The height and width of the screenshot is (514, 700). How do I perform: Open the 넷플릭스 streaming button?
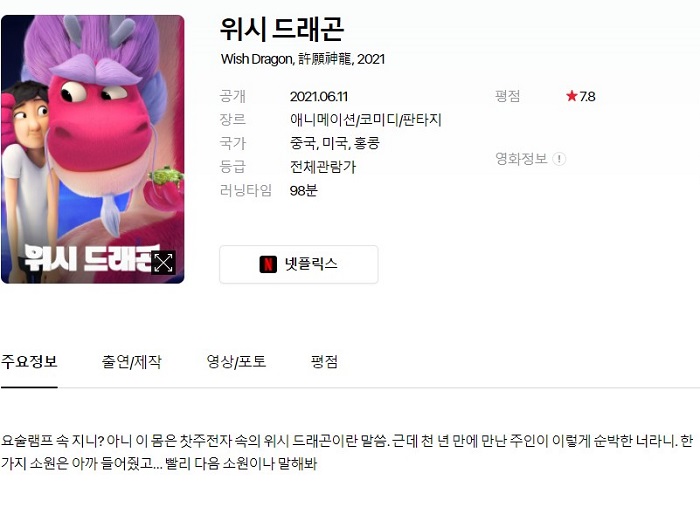pyautogui.click(x=299, y=264)
